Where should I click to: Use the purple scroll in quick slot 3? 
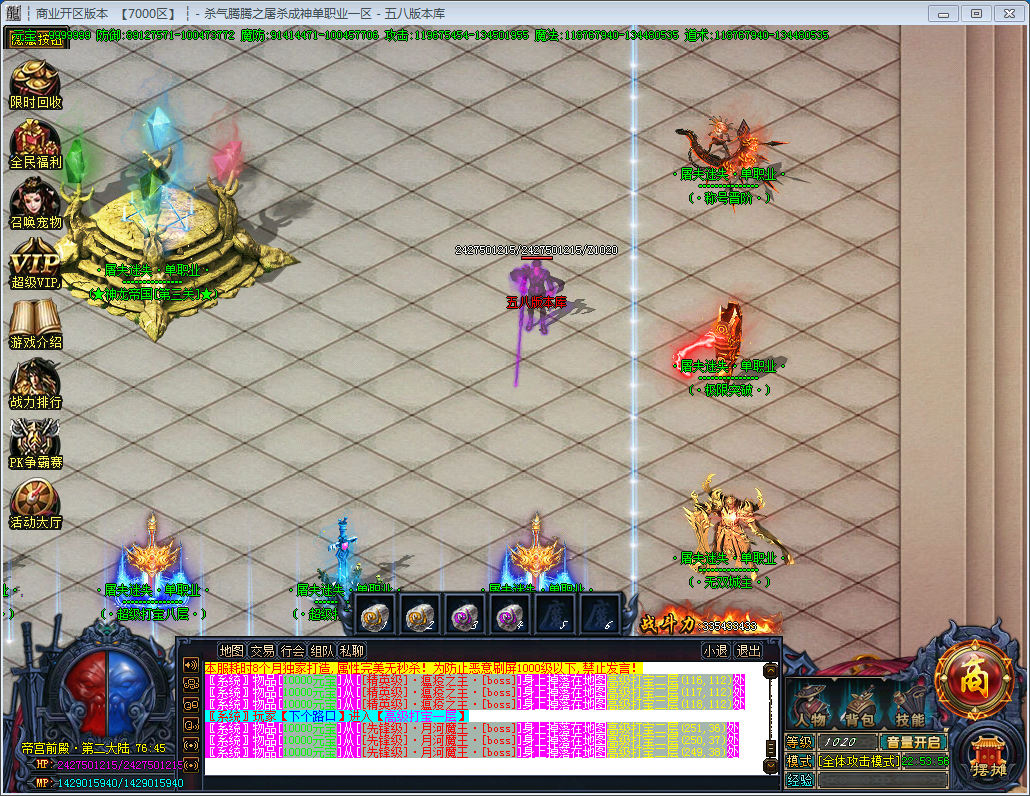point(465,615)
